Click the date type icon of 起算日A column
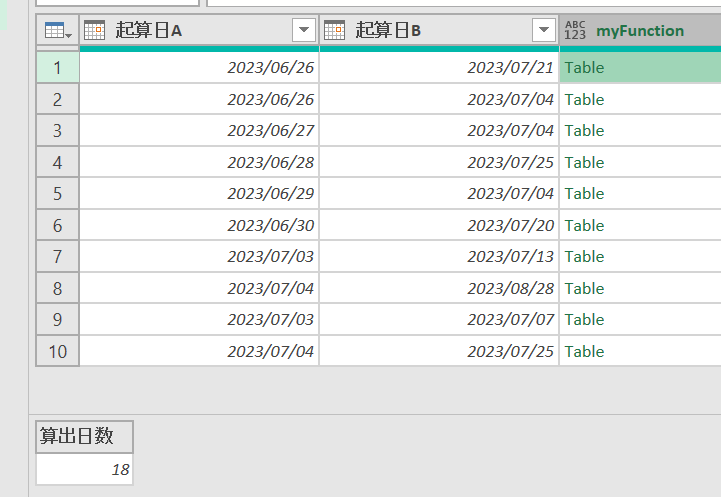 pos(95,31)
